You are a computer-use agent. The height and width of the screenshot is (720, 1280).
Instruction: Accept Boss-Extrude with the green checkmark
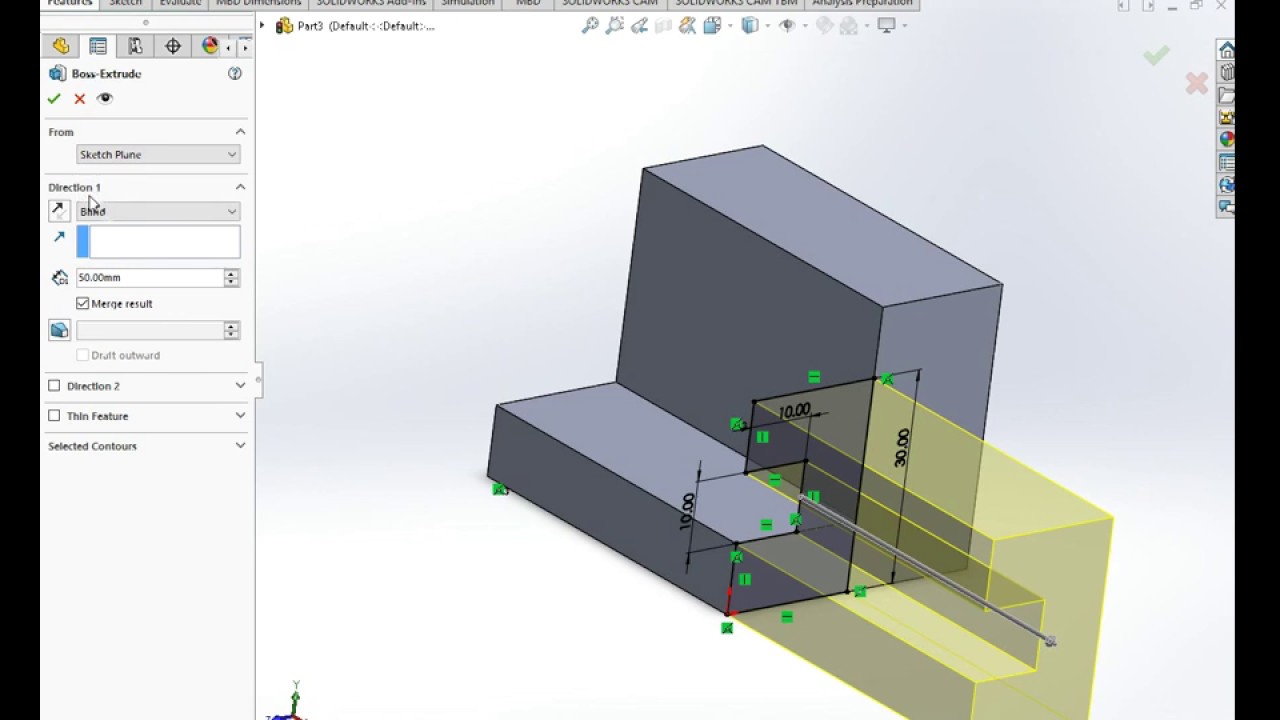pyautogui.click(x=54, y=98)
